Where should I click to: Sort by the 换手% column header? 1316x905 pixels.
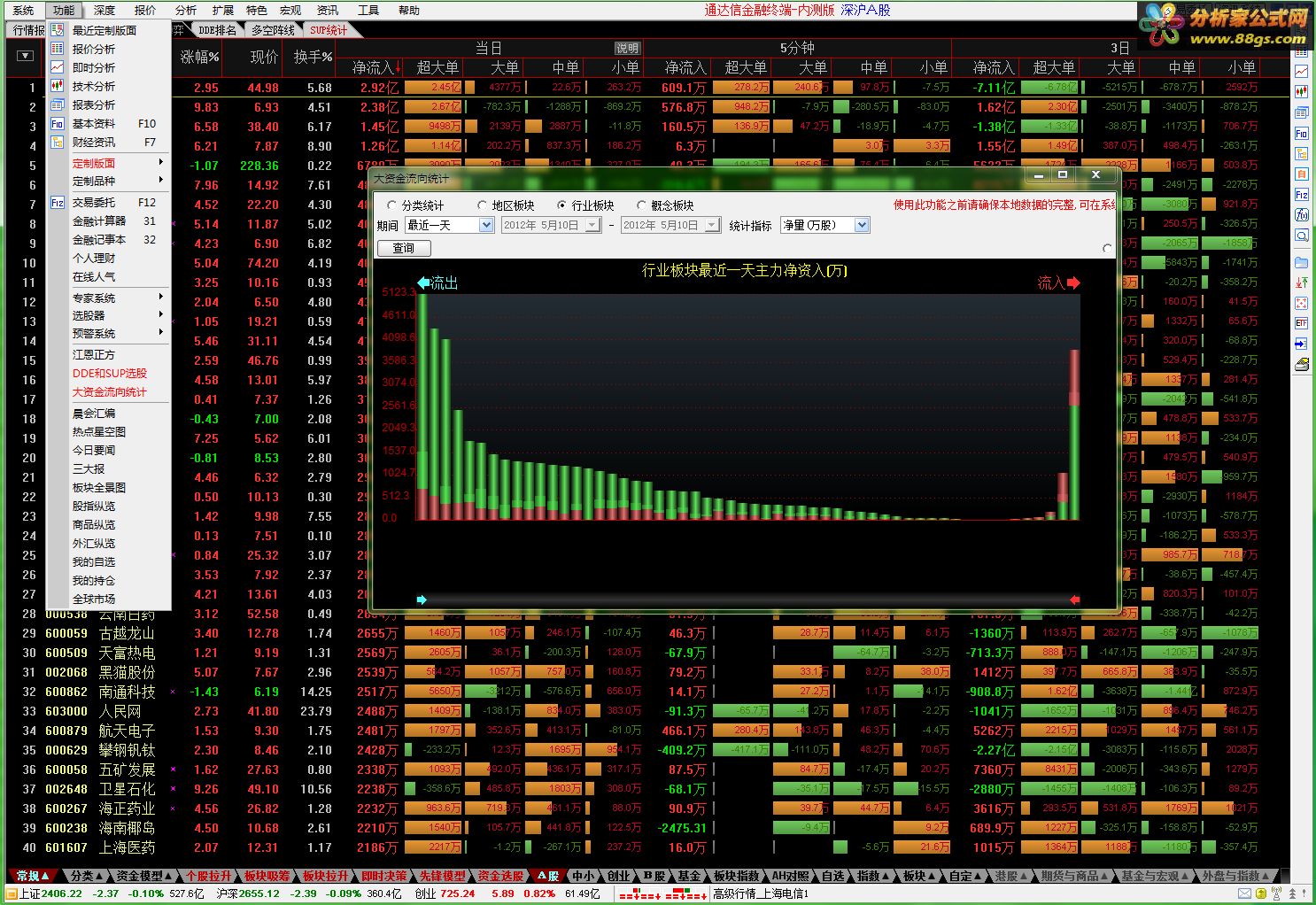point(314,57)
